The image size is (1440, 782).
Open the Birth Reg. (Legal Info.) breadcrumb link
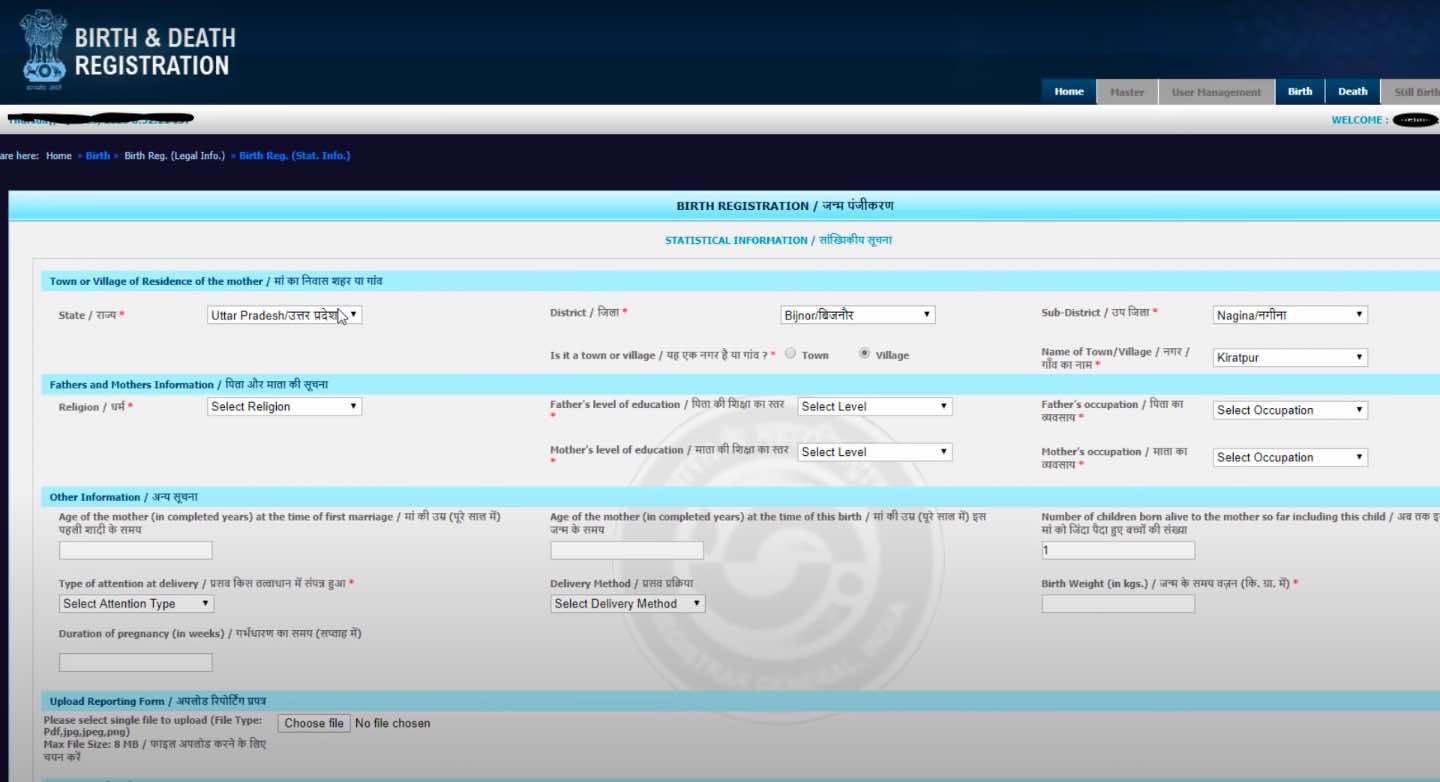(x=171, y=155)
